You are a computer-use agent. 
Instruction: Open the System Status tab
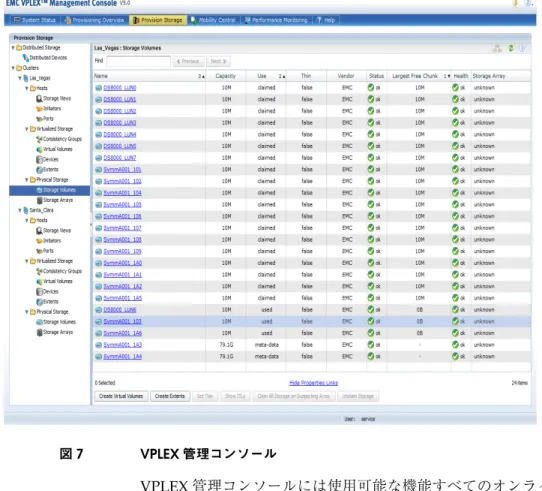point(35,20)
